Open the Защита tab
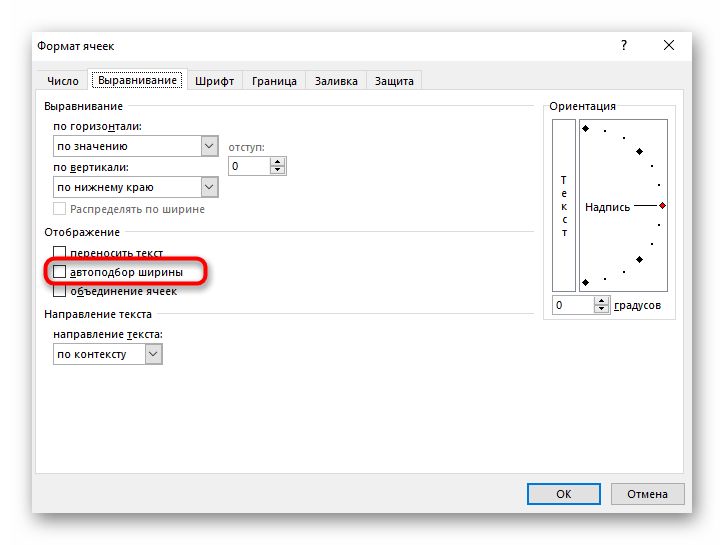This screenshot has width=724, height=545. pyautogui.click(x=394, y=81)
